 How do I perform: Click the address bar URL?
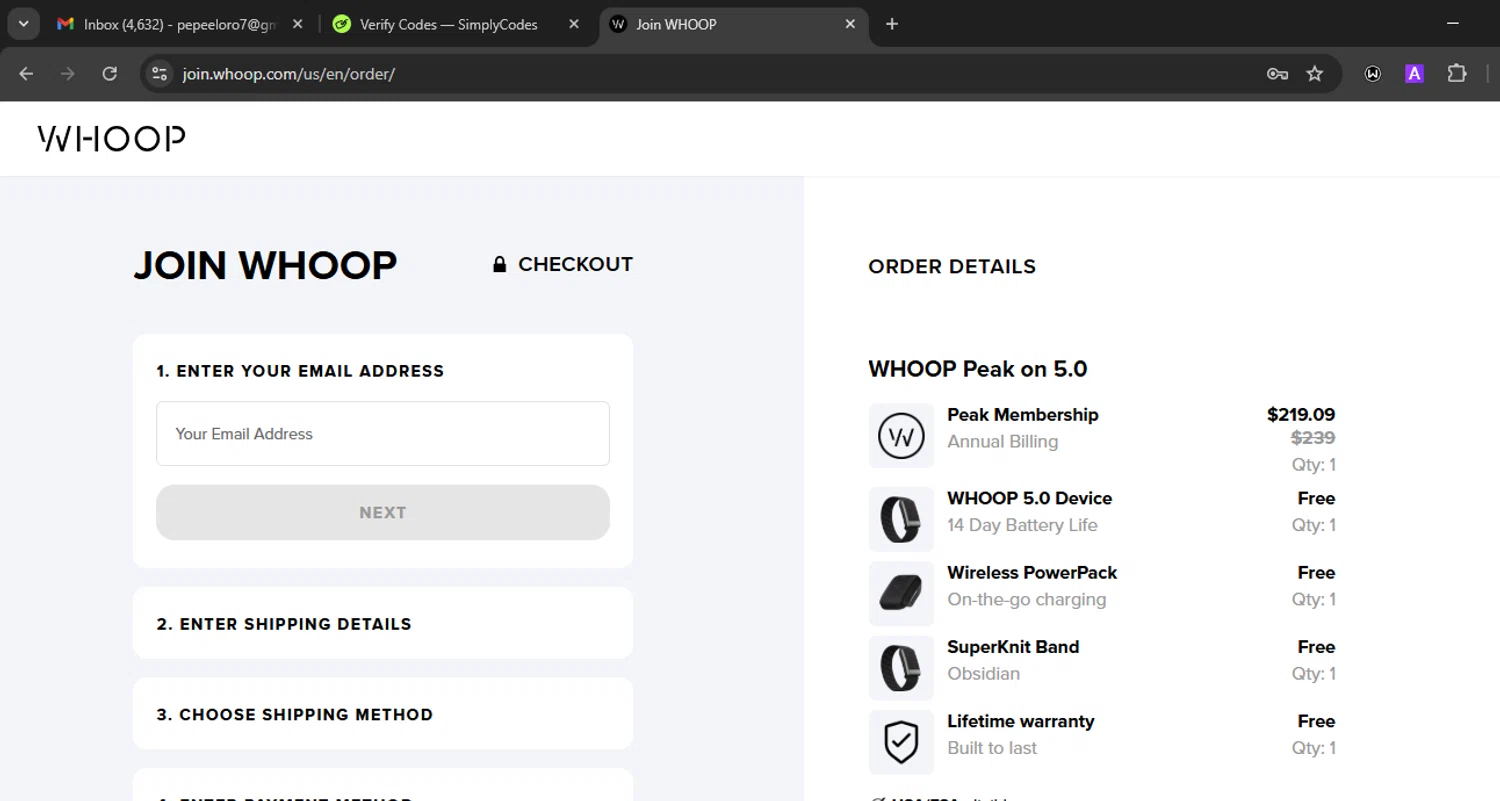click(x=289, y=74)
